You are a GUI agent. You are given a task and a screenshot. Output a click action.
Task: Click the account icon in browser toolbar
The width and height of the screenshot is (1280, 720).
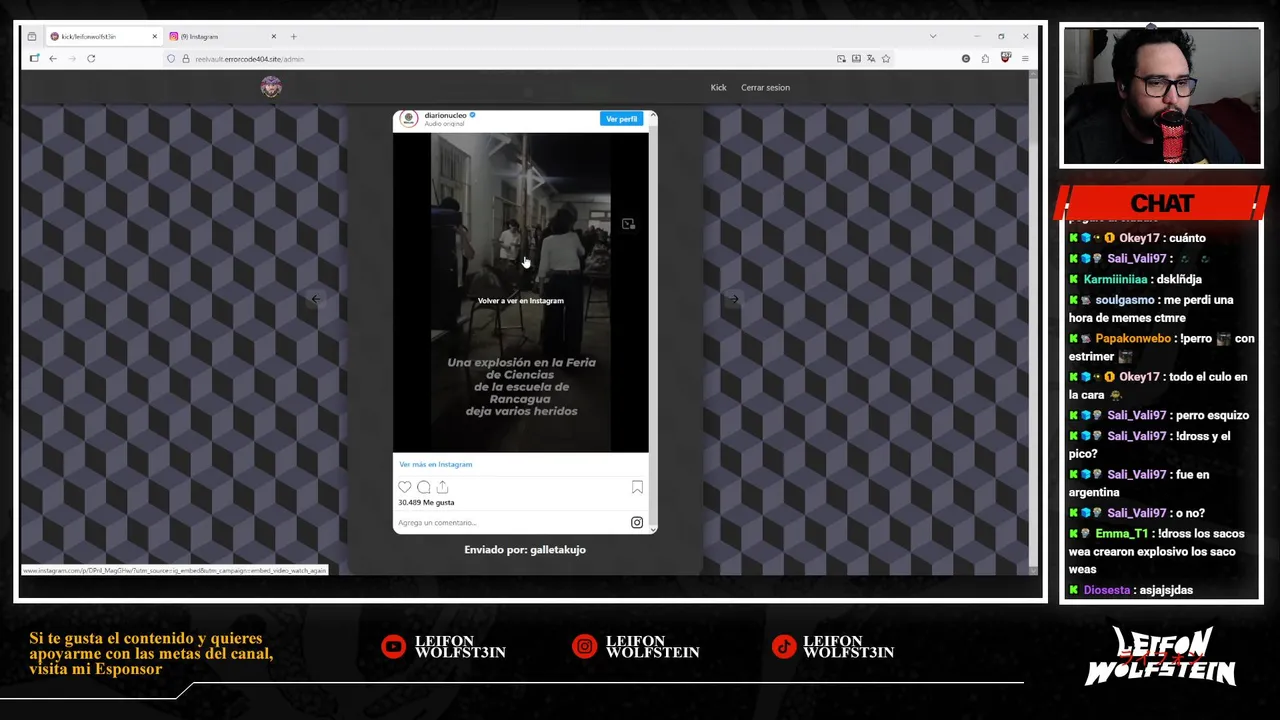(965, 59)
